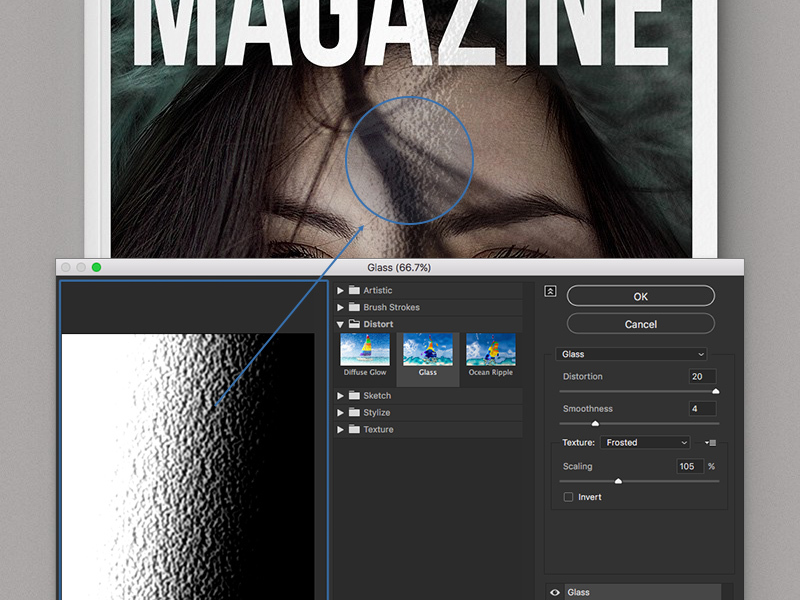
Task: Enable the Invert checkbox
Action: point(568,497)
